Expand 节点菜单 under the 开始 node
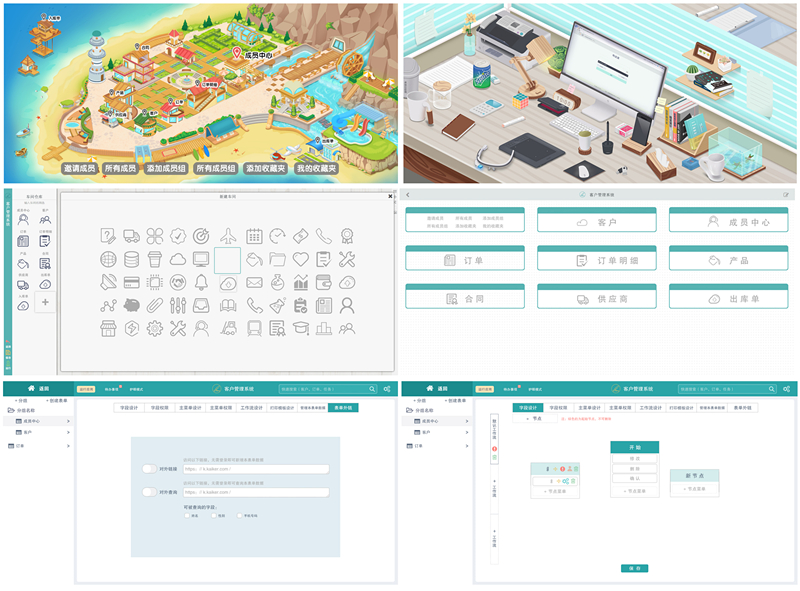The width and height of the screenshot is (800, 591). coord(635,491)
